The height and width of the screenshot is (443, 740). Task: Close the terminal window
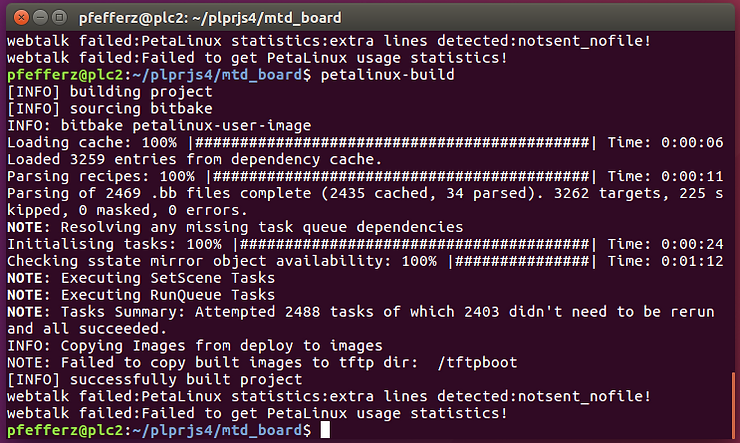point(21,17)
